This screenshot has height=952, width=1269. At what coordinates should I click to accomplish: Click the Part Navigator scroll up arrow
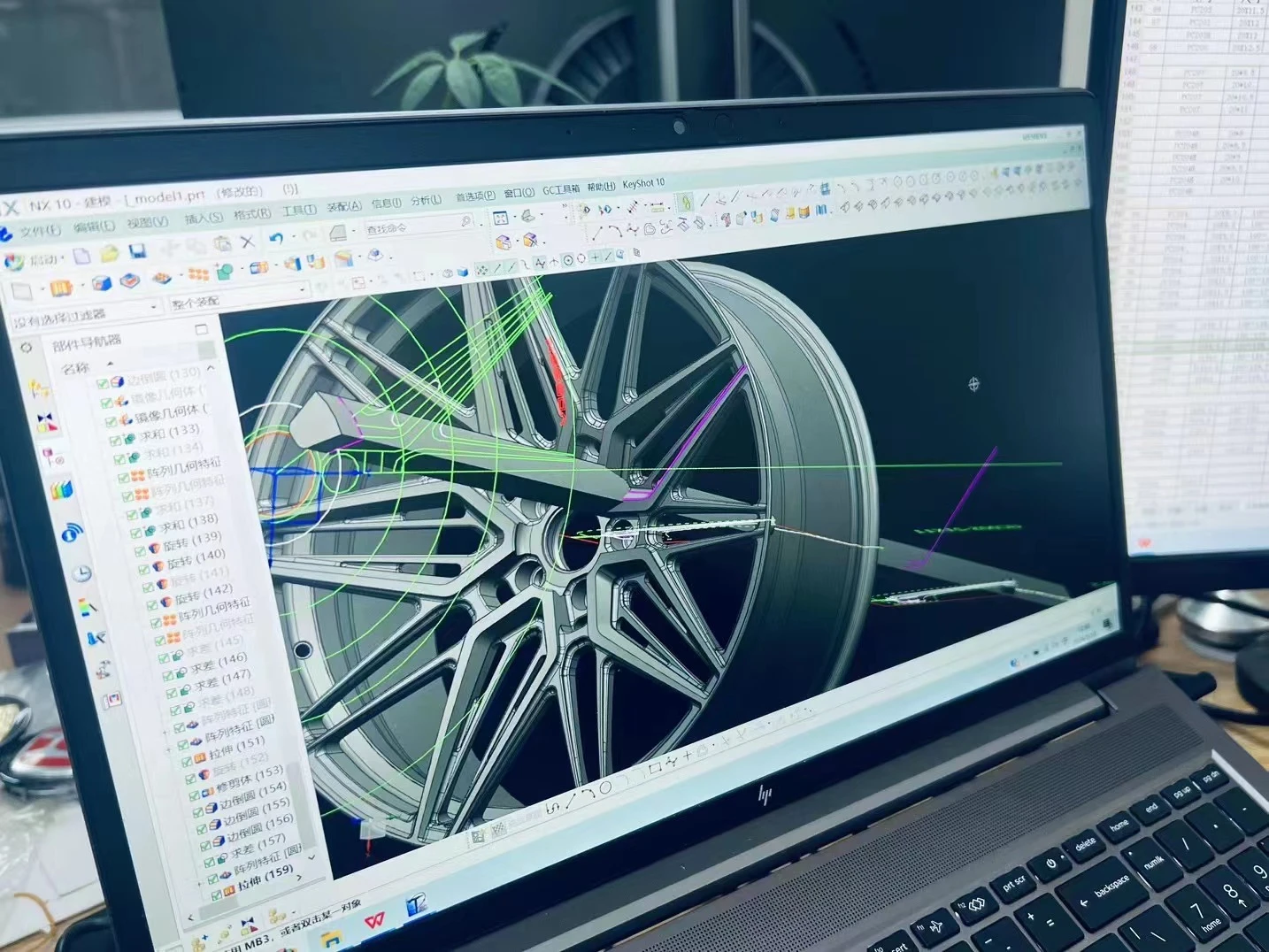click(211, 367)
